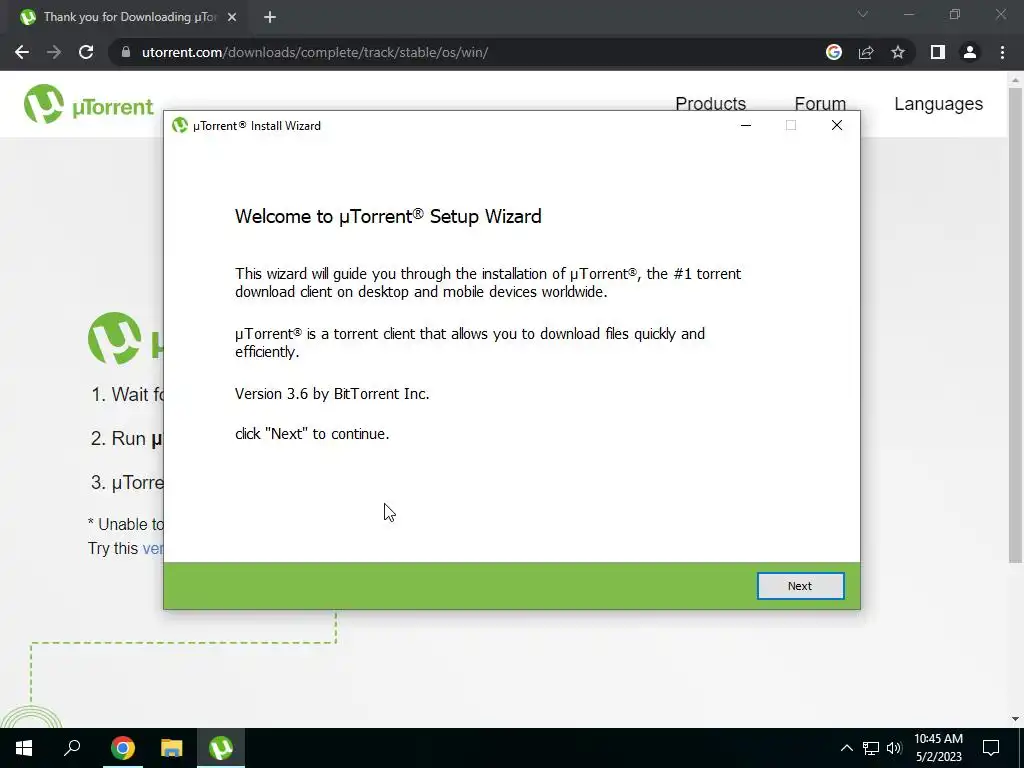Viewport: 1024px width, 768px height.
Task: Open Google icon in address bar
Action: pyautogui.click(x=833, y=52)
